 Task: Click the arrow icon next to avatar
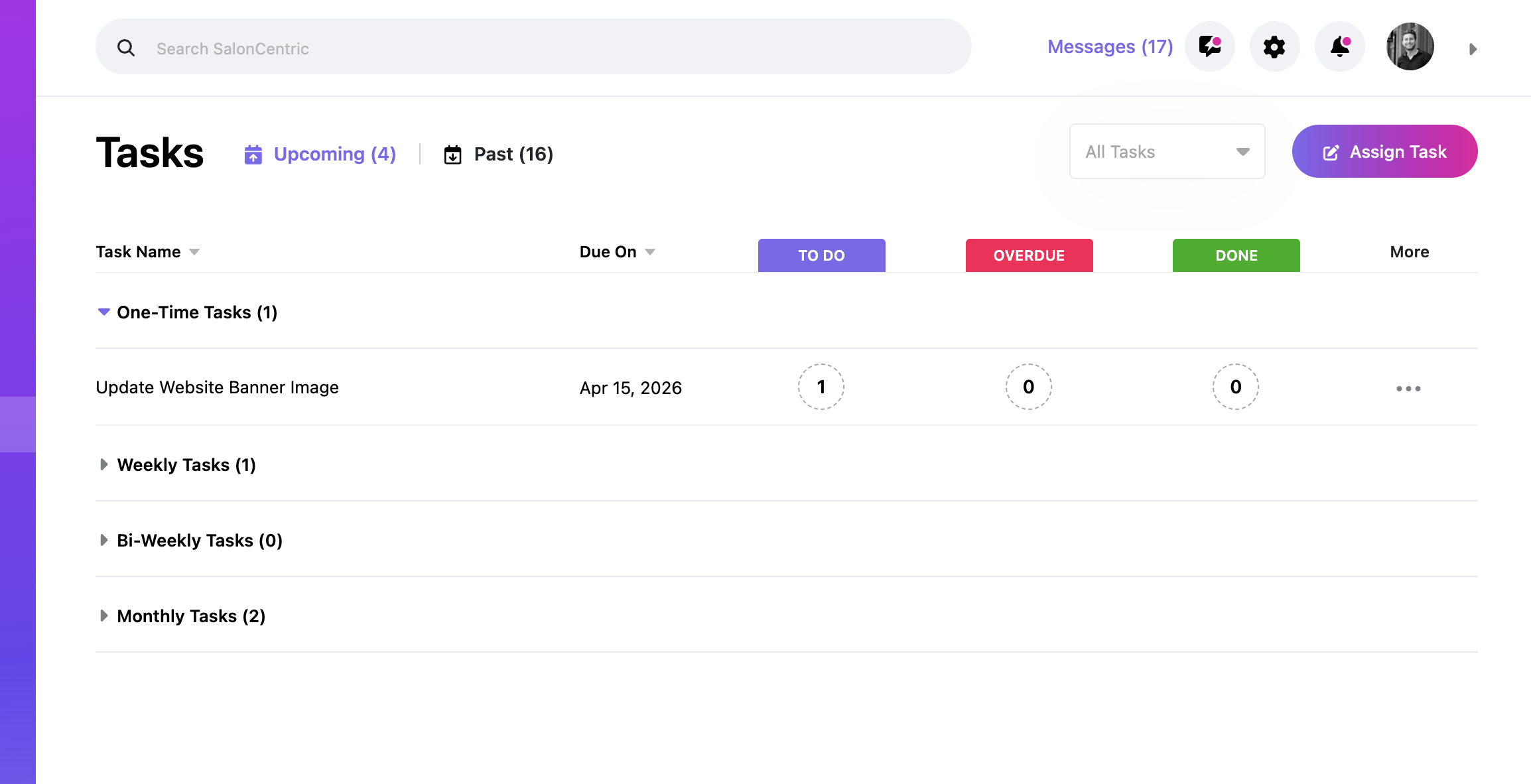(1473, 49)
